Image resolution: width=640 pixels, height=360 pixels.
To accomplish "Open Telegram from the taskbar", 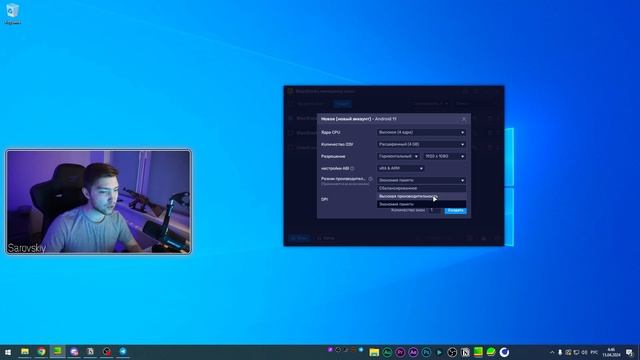I will 123,352.
